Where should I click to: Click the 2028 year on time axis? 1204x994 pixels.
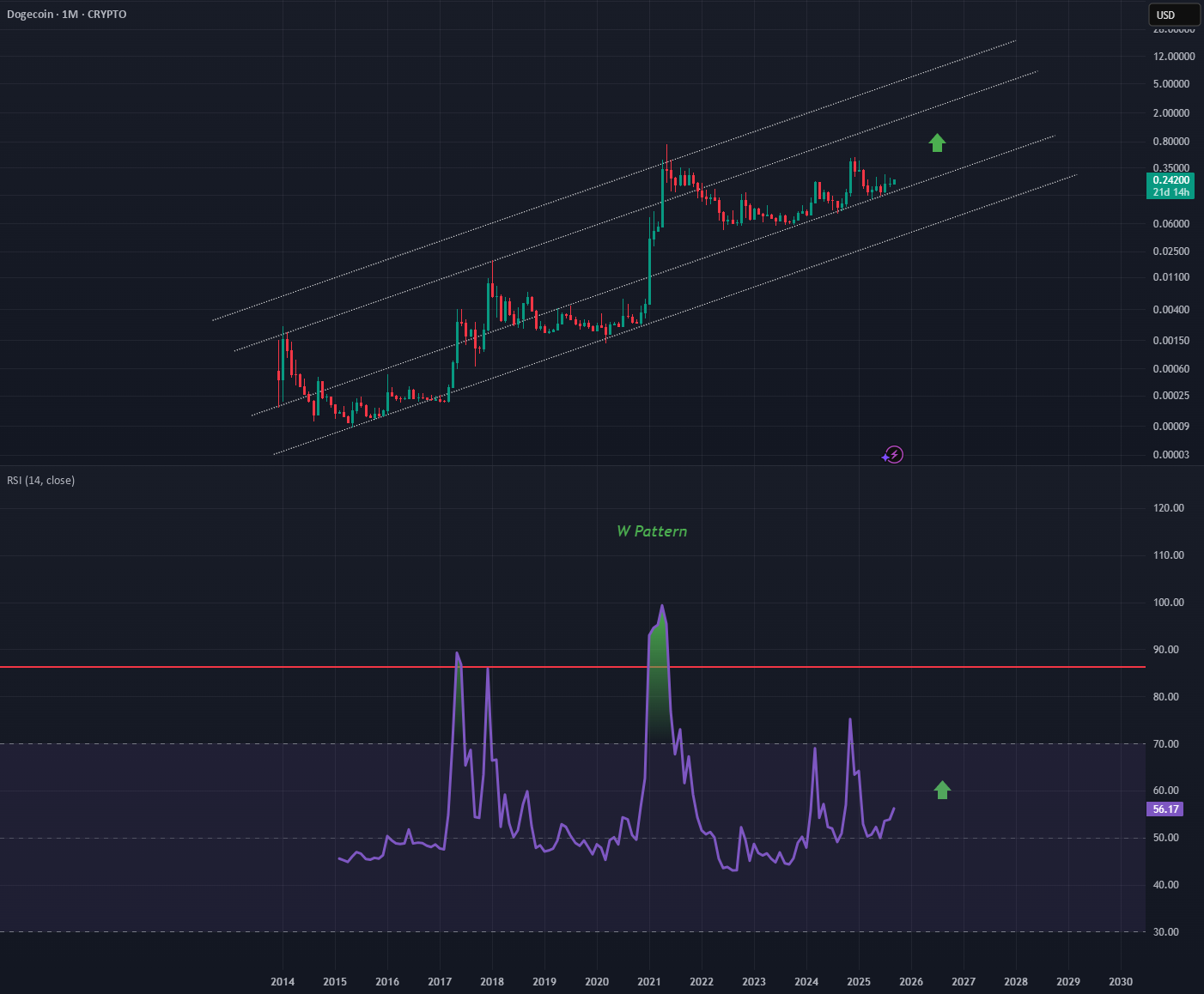tap(1016, 982)
